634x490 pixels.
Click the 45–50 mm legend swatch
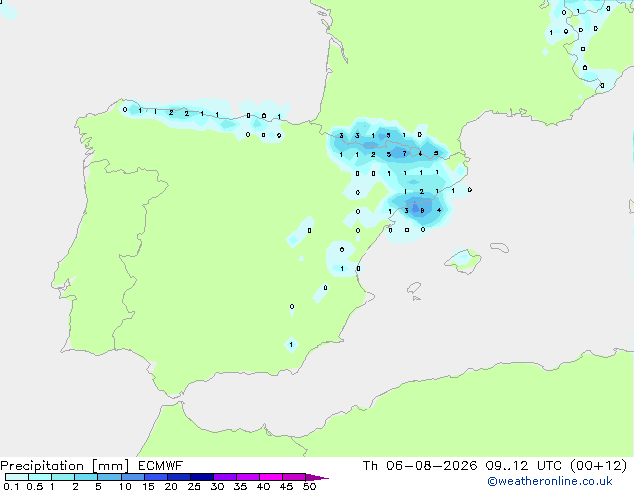coord(294,477)
